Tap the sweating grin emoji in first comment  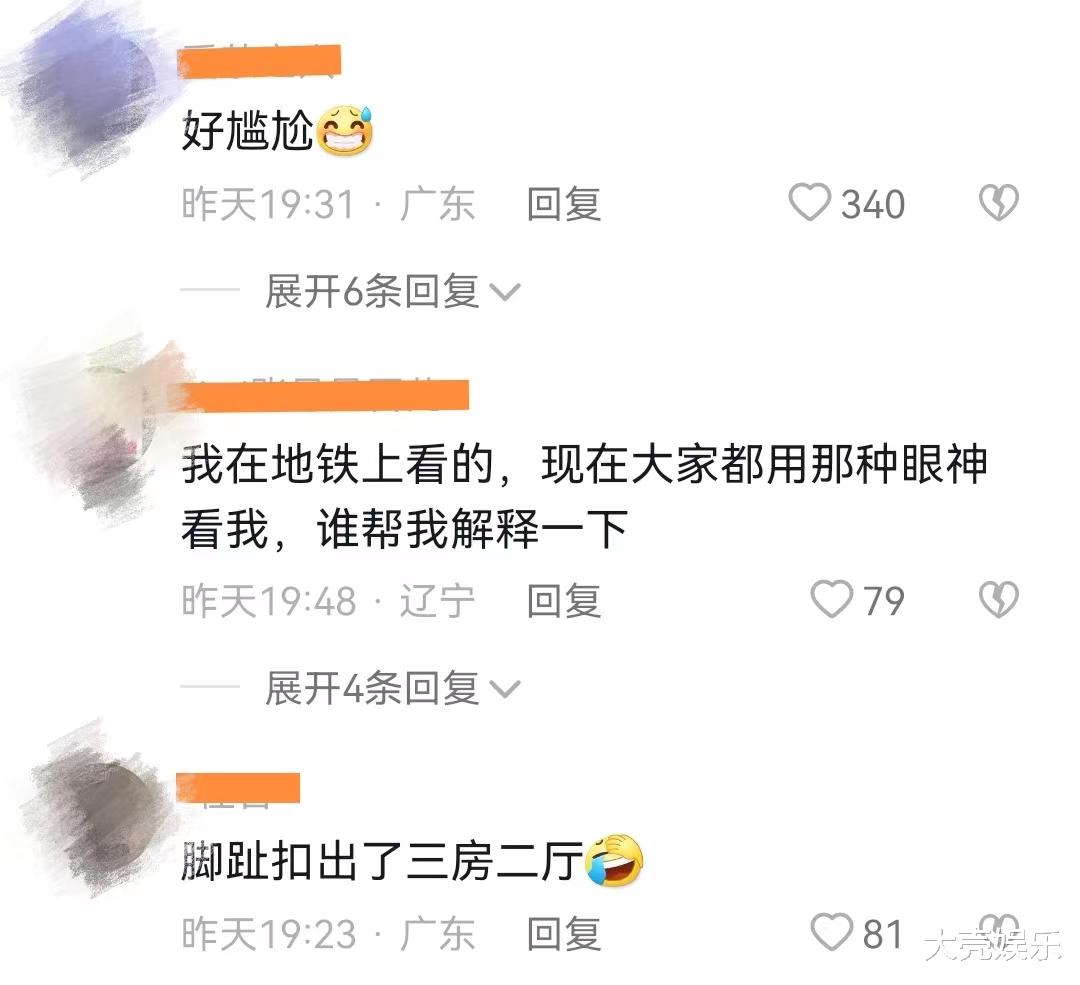(344, 130)
